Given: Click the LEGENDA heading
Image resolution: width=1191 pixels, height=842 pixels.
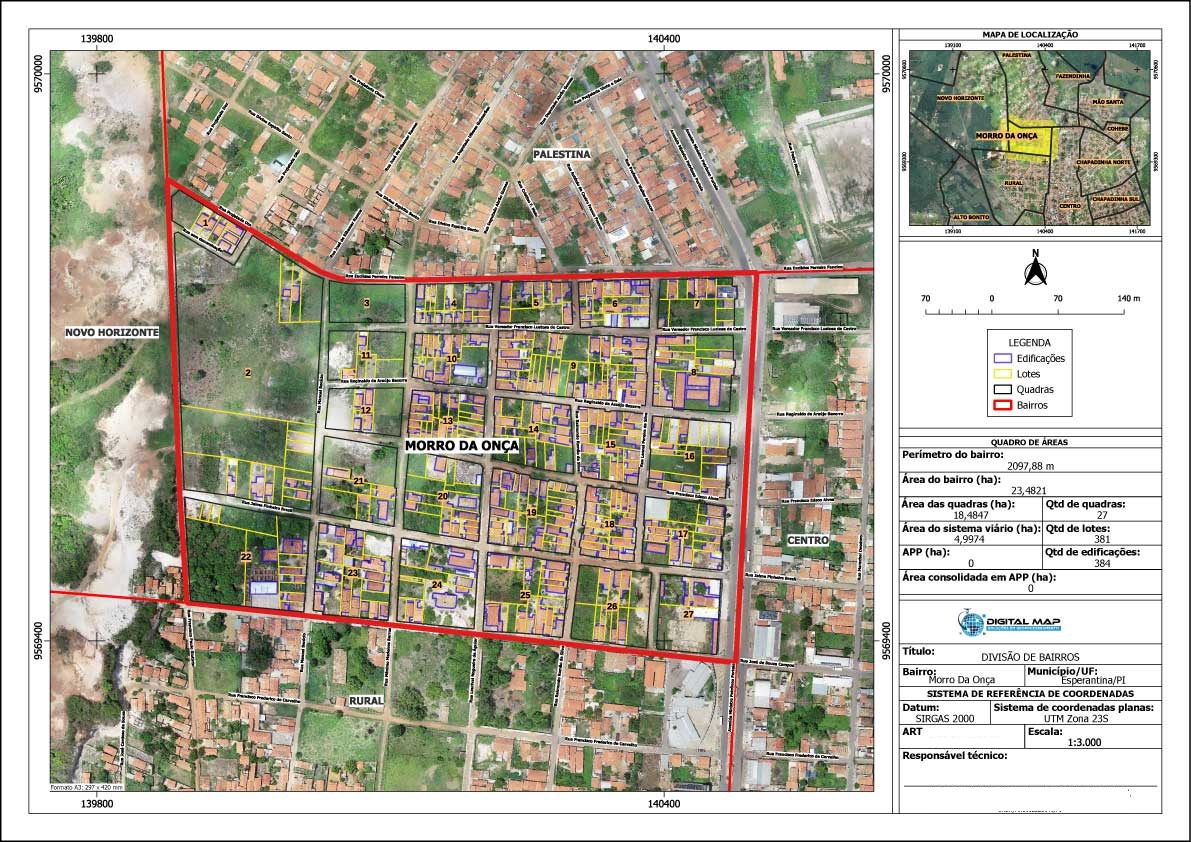Looking at the screenshot, I should click(x=1029, y=342).
